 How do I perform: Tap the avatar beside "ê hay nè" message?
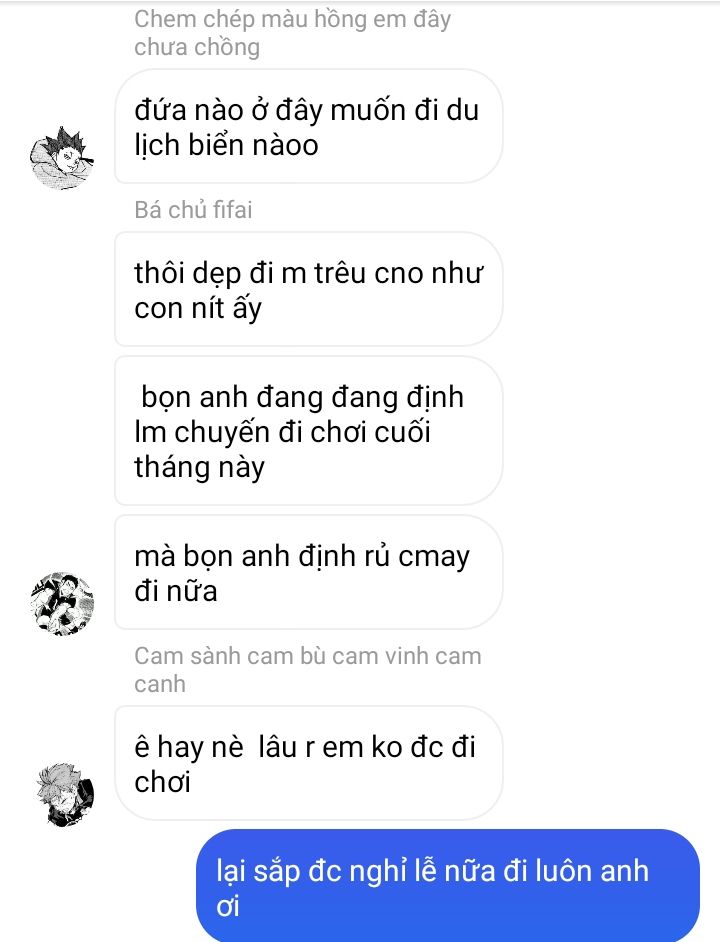click(64, 795)
